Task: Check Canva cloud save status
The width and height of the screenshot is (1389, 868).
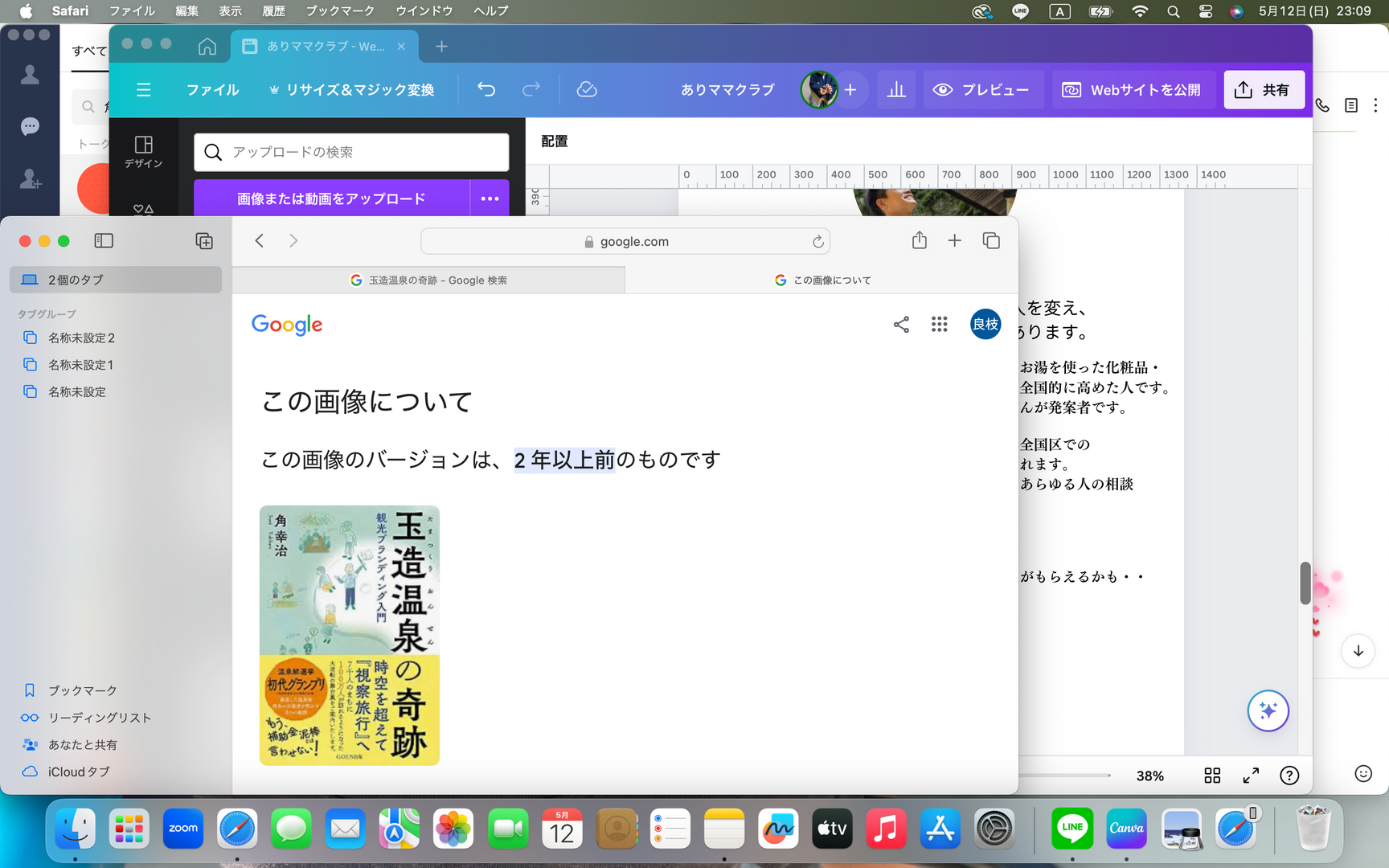Action: click(587, 89)
